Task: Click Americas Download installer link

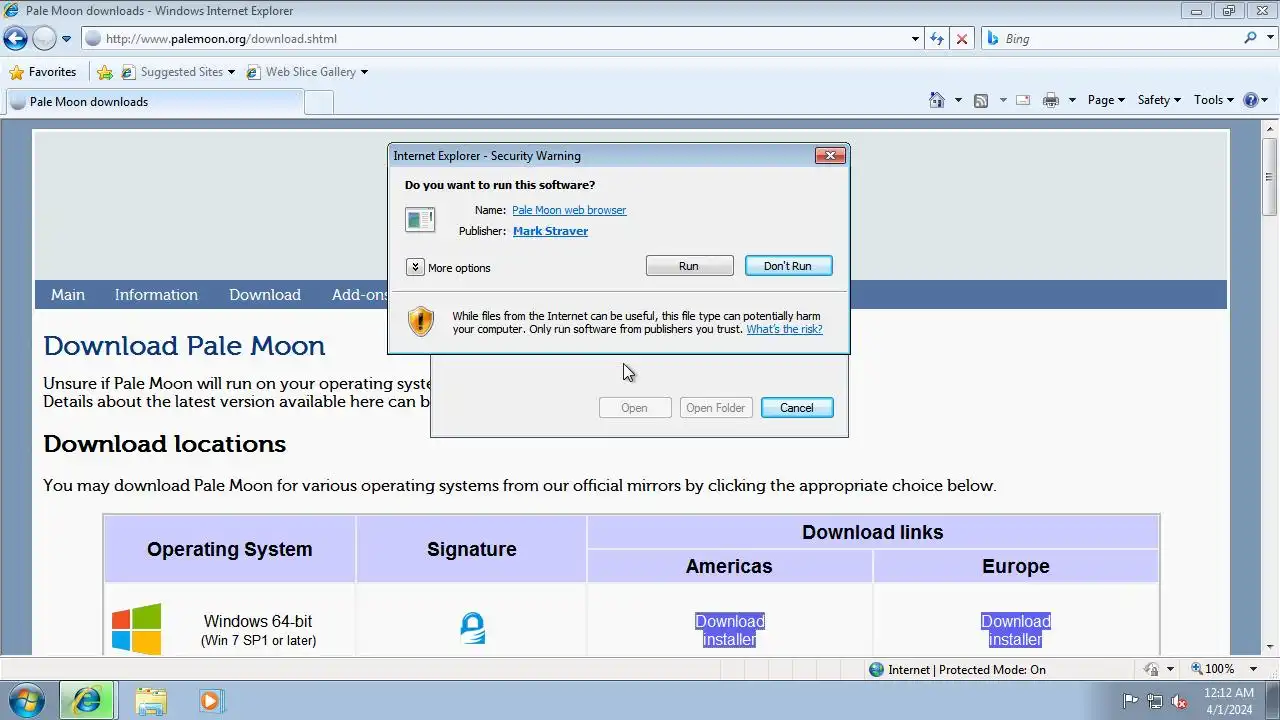Action: (x=730, y=630)
